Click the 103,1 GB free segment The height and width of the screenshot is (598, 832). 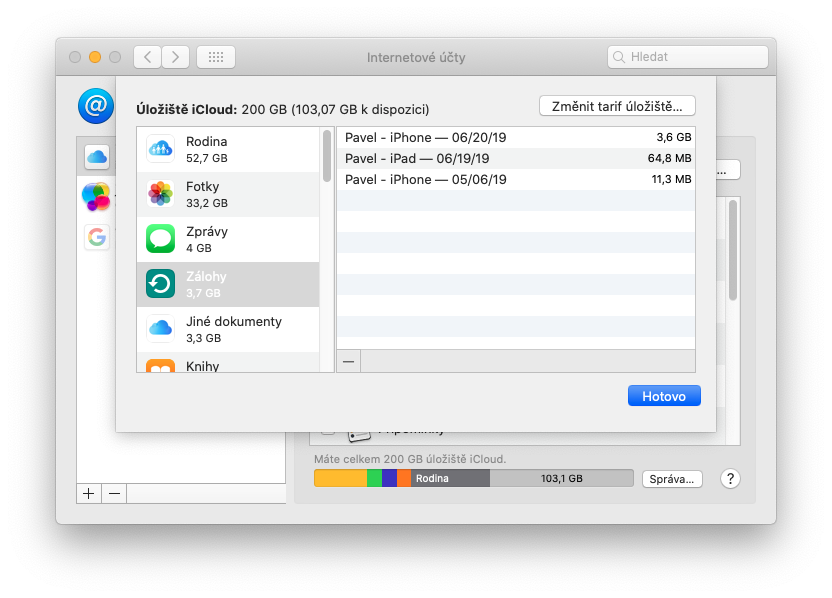coord(561,478)
